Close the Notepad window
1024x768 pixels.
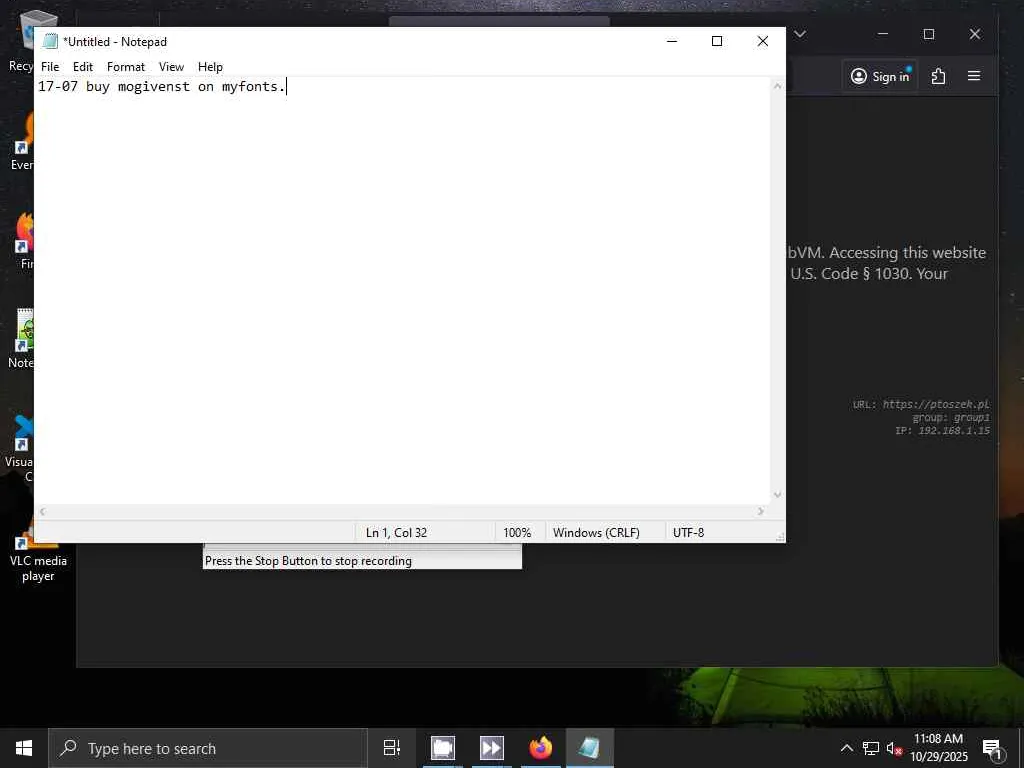tap(762, 41)
